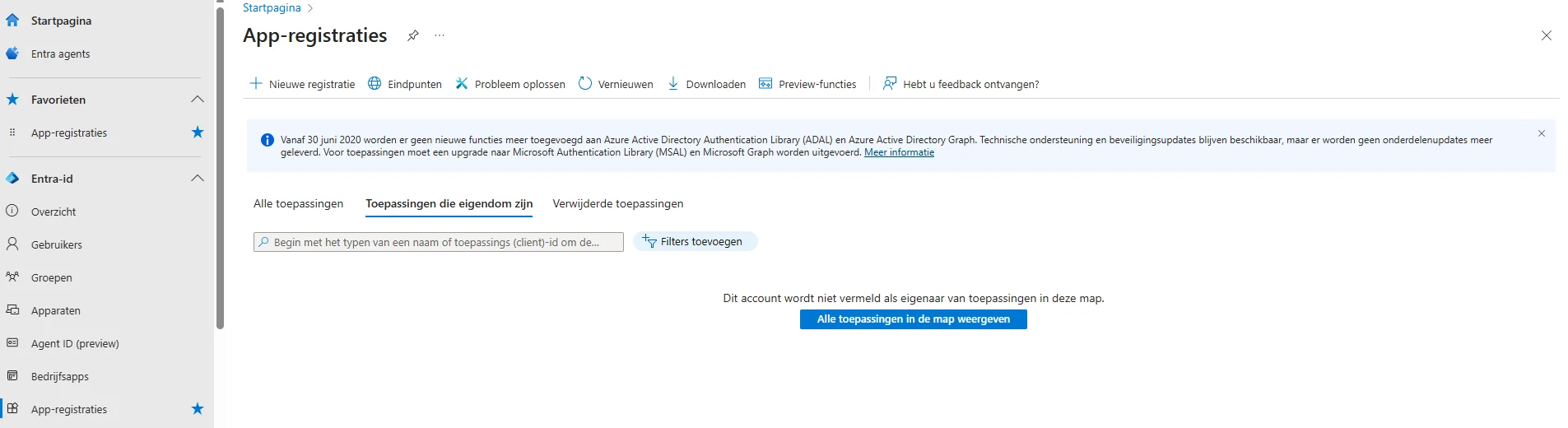Focus the application name search field
This screenshot has height=428, width=1568.
[x=439, y=242]
